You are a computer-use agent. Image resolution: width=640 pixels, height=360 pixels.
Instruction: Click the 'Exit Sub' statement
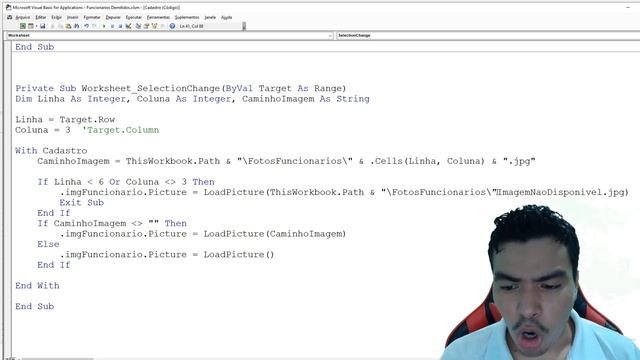tap(82, 202)
